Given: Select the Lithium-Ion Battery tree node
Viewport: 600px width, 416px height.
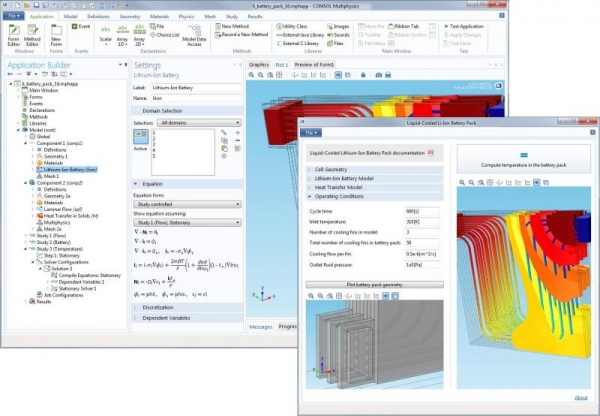Looking at the screenshot, I should [x=67, y=169].
